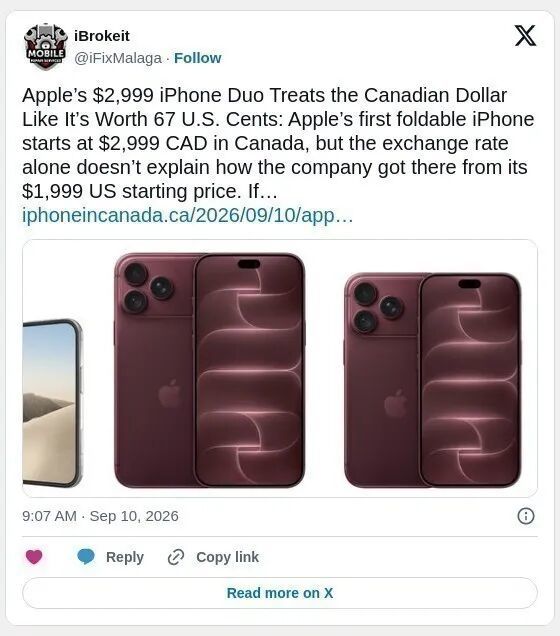
Task: Click the Copy link text
Action: [x=227, y=557]
